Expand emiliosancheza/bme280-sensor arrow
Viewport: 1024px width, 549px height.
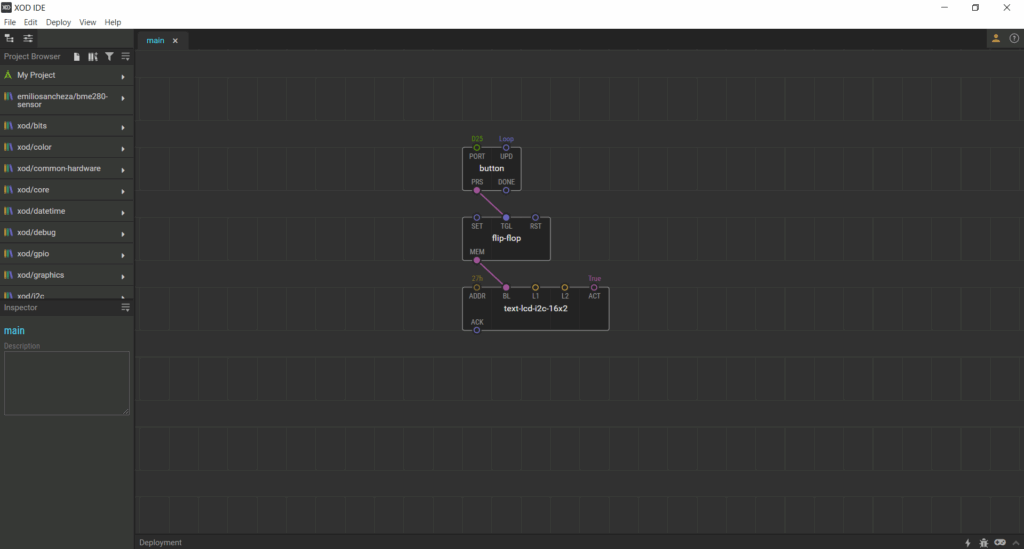pyautogui.click(x=123, y=99)
